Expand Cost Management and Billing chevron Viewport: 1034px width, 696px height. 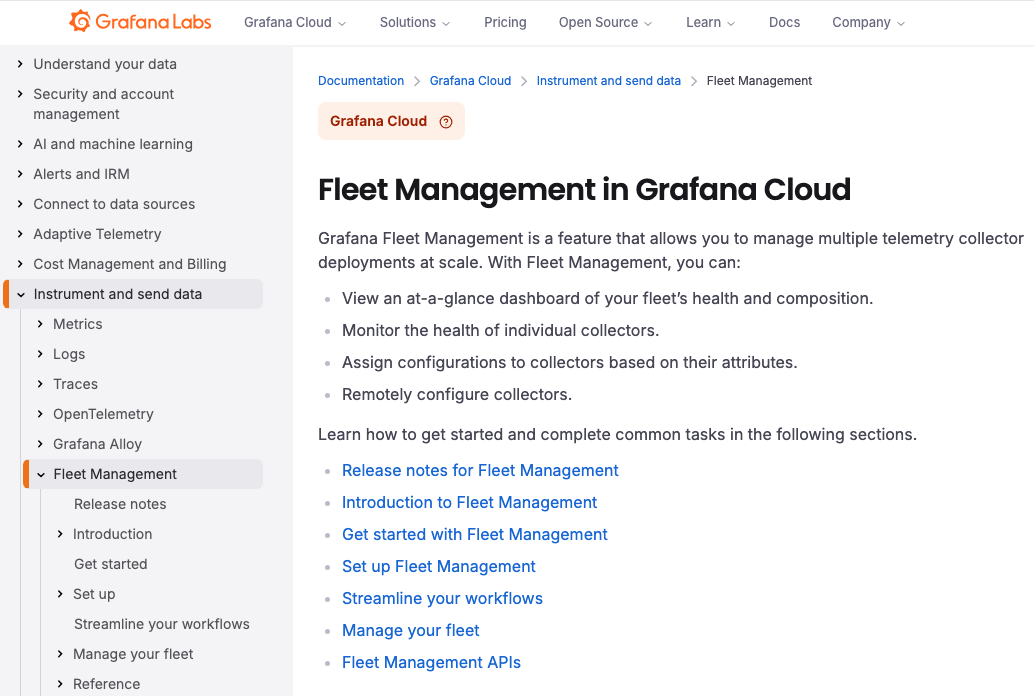point(20,264)
